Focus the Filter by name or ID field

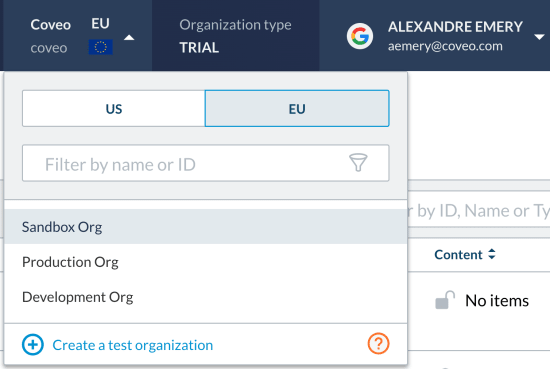pyautogui.click(x=206, y=163)
